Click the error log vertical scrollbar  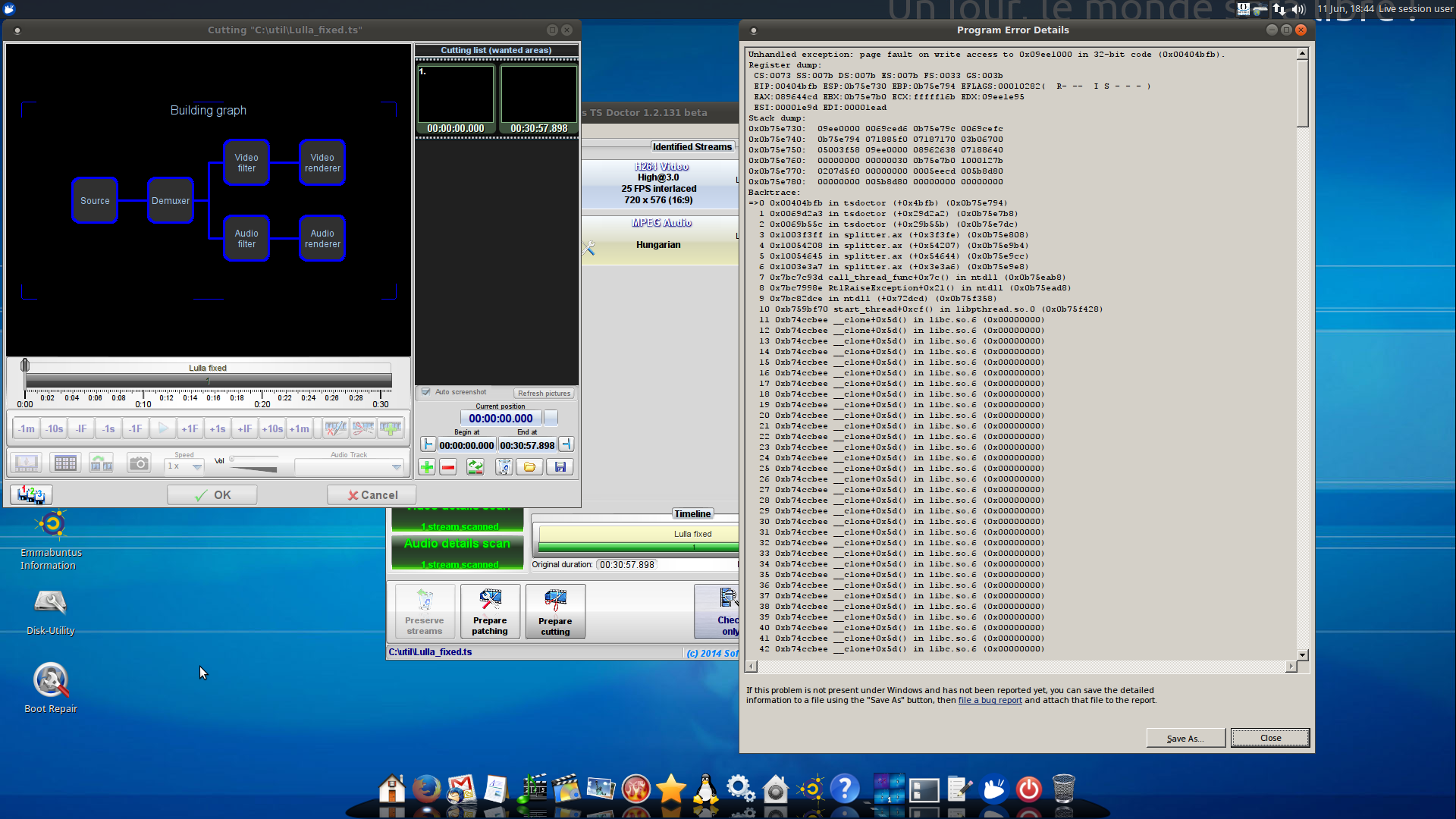[1302, 353]
